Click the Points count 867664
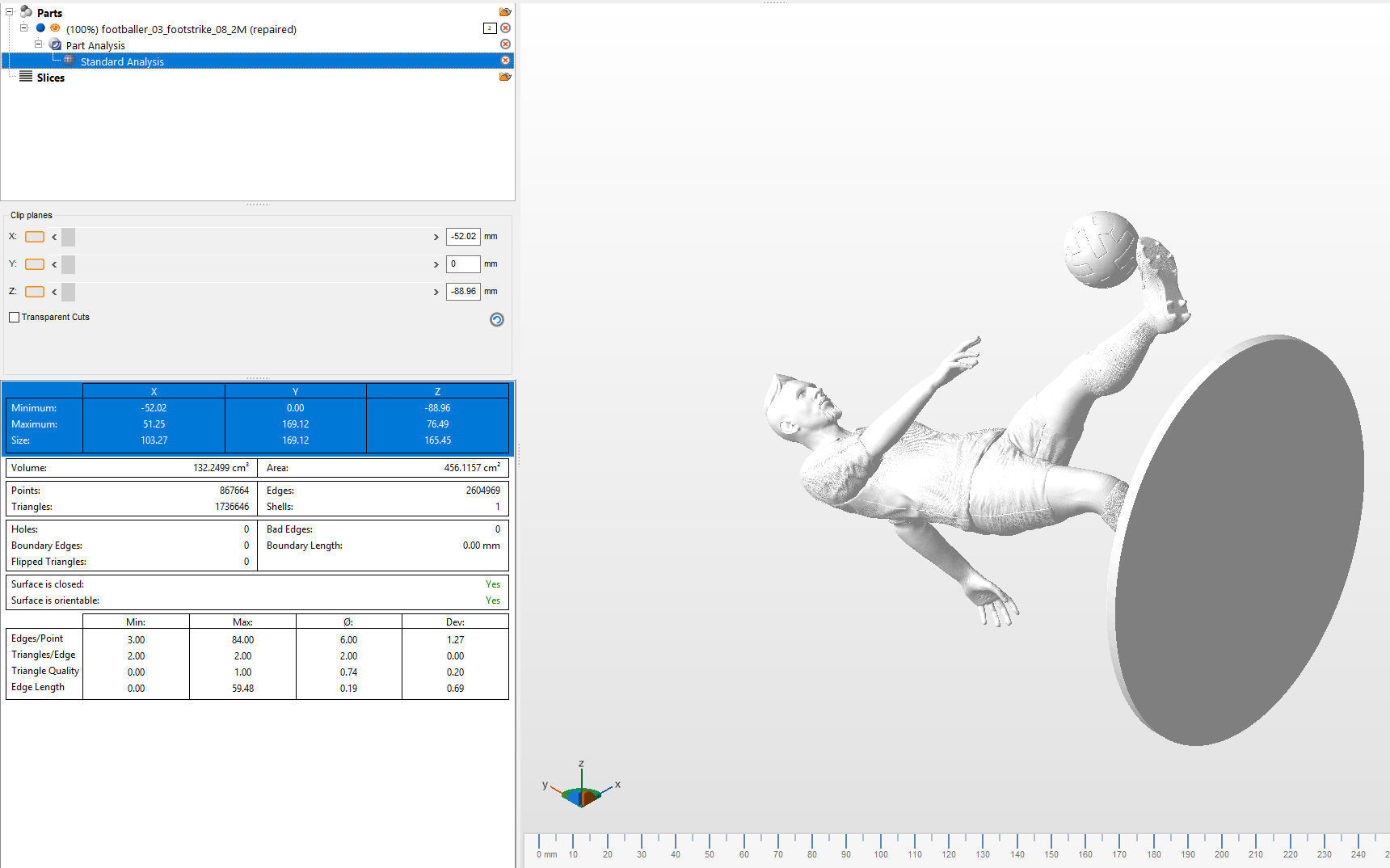 click(x=234, y=491)
